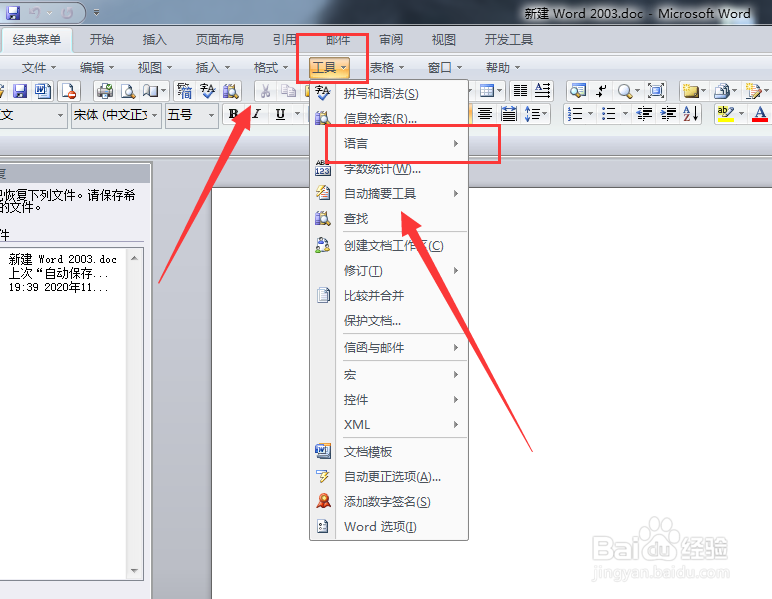Toggle Underline formatting
The width and height of the screenshot is (772, 599).
(x=280, y=114)
